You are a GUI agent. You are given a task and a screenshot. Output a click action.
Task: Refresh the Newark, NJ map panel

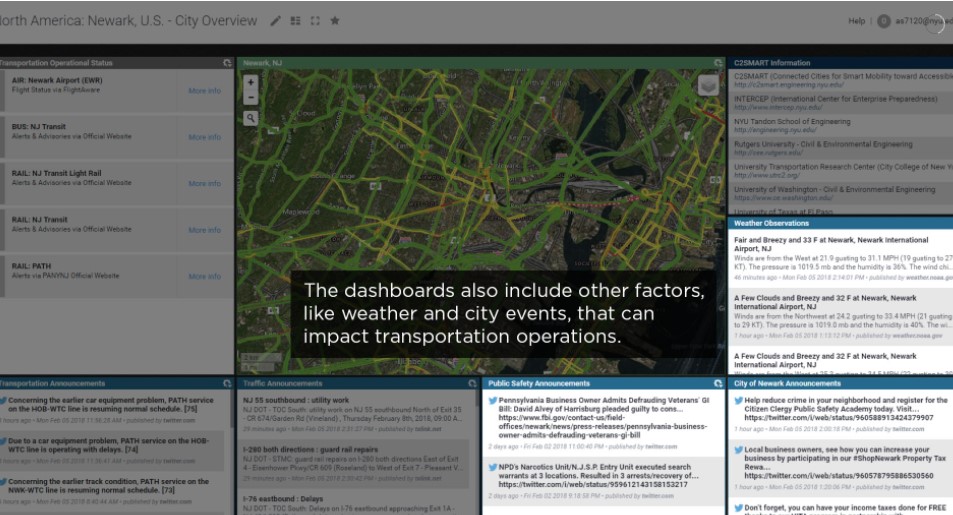[x=721, y=63]
